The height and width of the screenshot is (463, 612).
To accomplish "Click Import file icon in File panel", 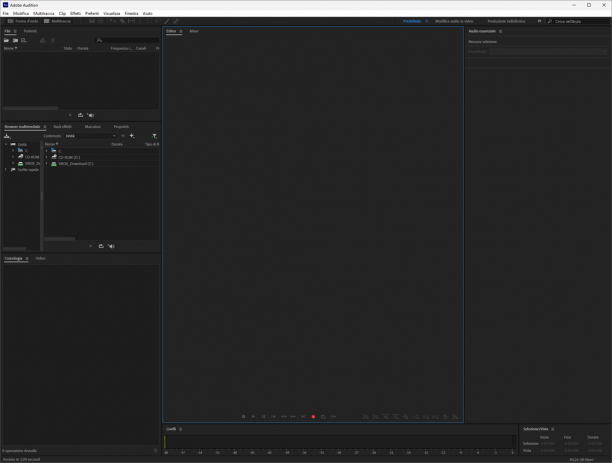I will tap(15, 40).
